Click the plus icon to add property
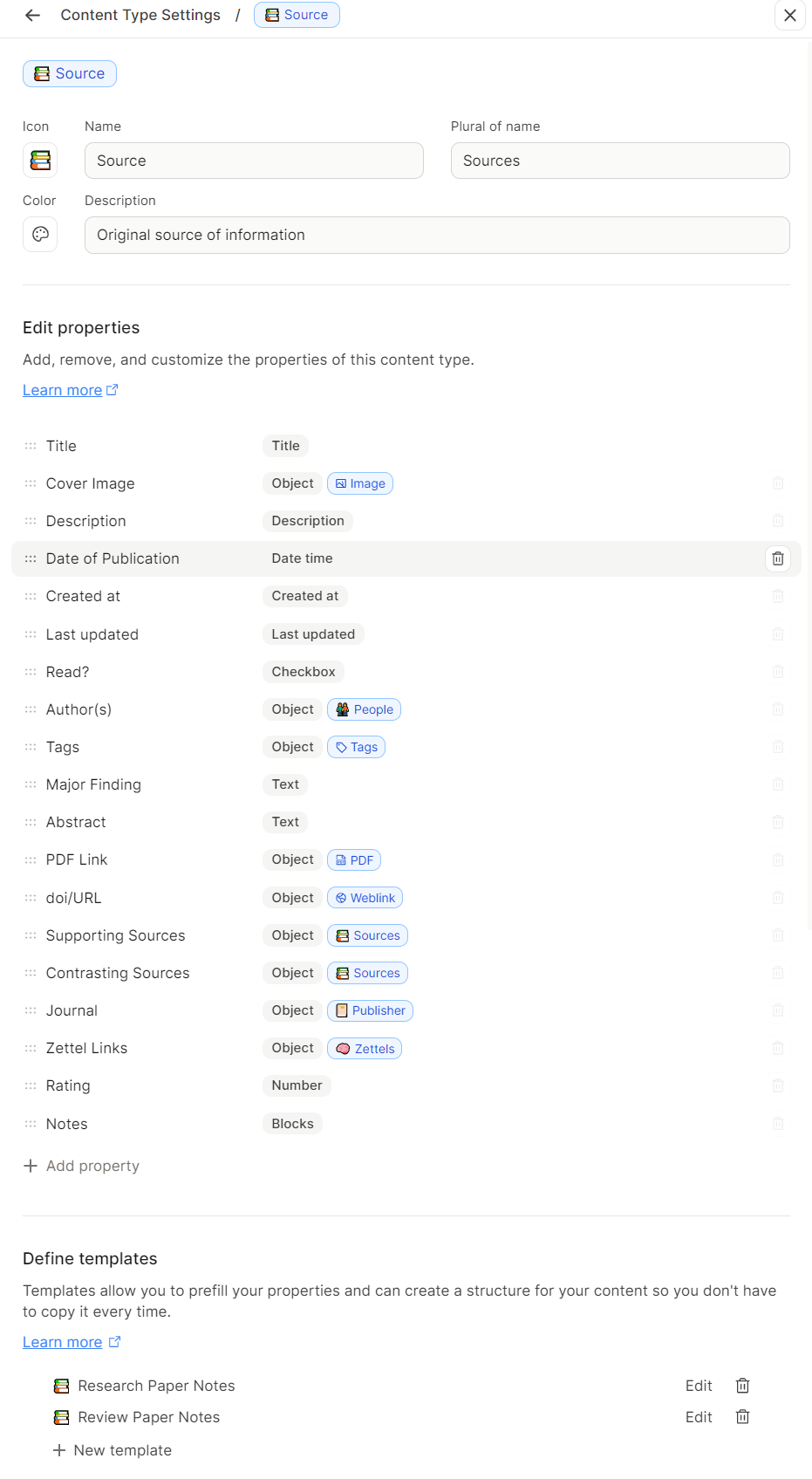The height and width of the screenshot is (1479, 812). (x=31, y=1166)
